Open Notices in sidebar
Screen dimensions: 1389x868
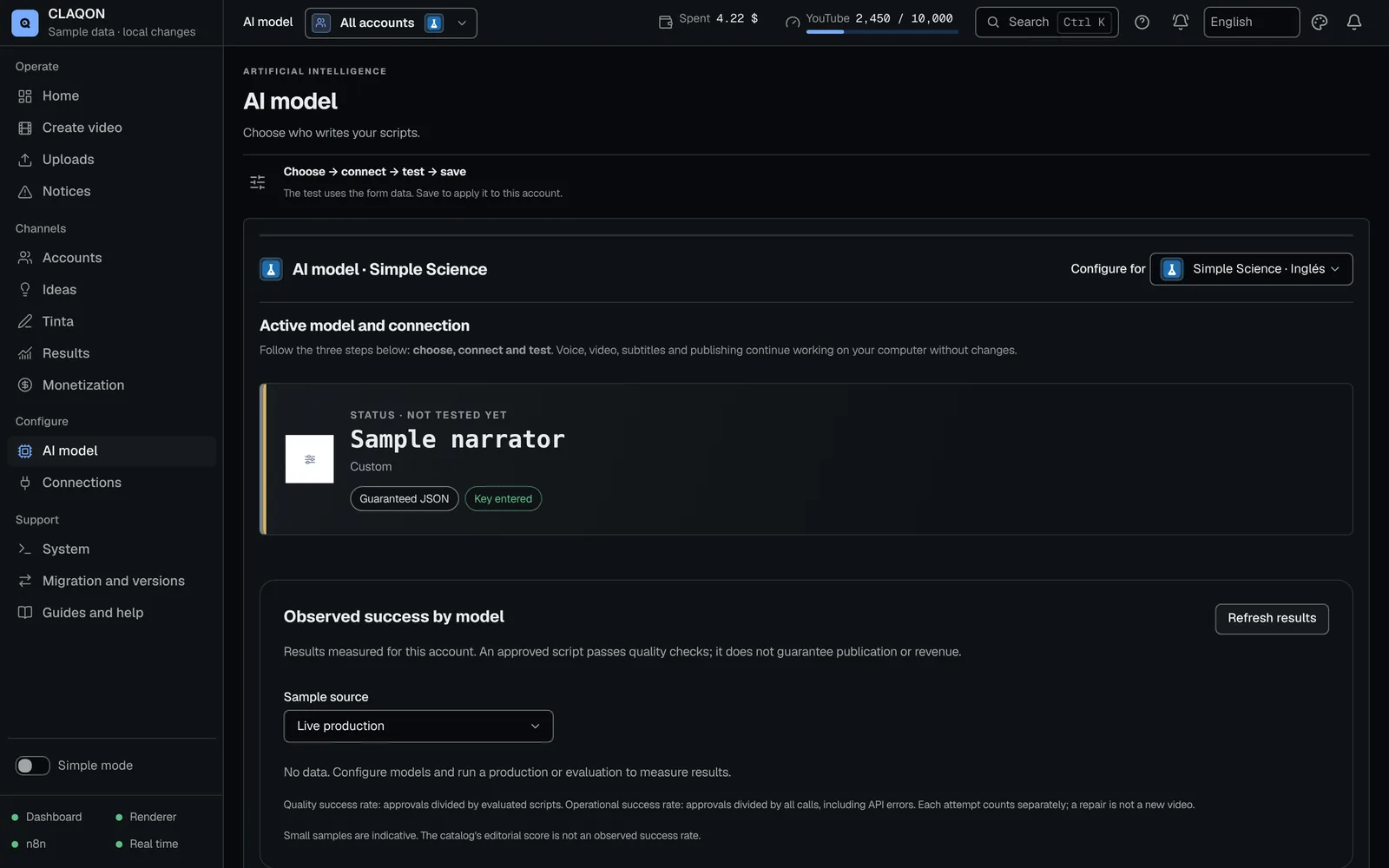(111, 192)
